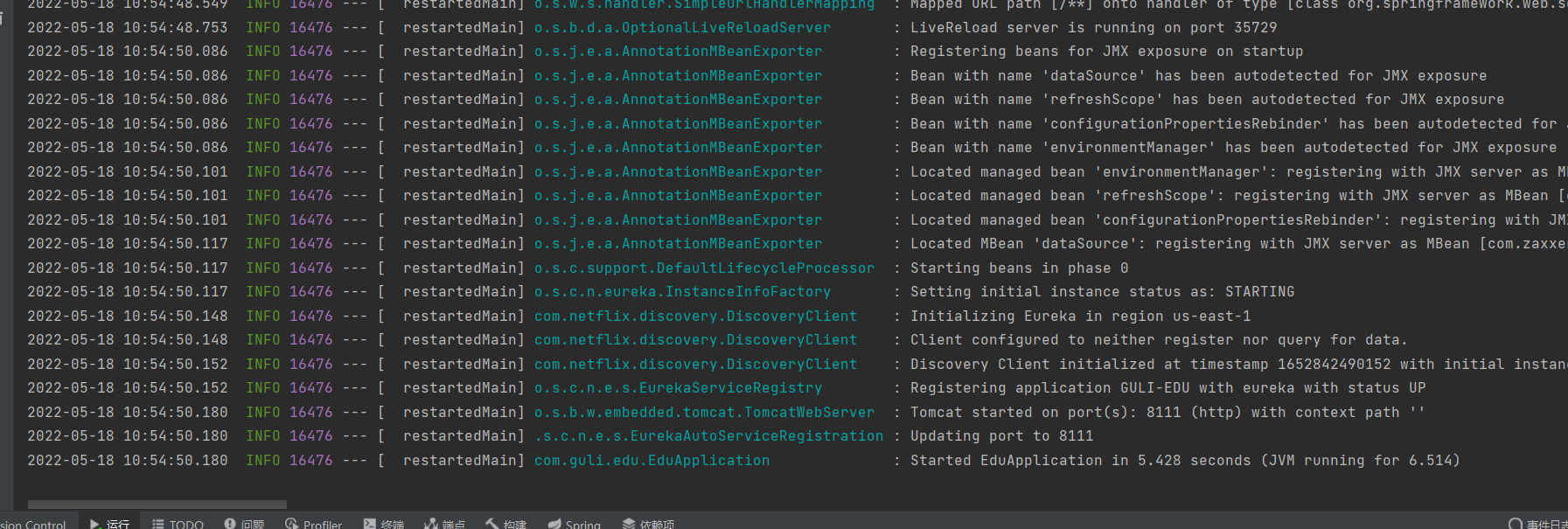The width and height of the screenshot is (1568, 529).
Task: Click 'o.s.c.support.DefaultLifecycleProcessor' logger name
Action: coord(704,268)
